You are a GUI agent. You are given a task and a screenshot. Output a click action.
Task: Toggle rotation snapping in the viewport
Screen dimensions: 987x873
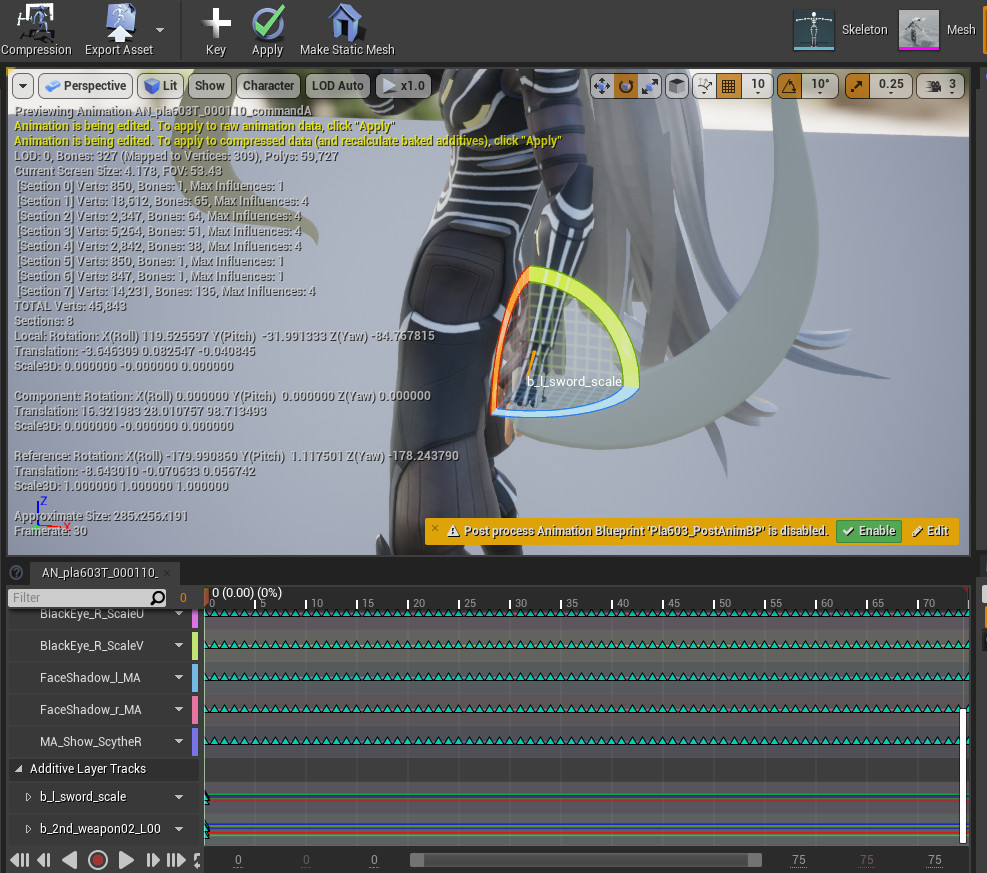(791, 88)
